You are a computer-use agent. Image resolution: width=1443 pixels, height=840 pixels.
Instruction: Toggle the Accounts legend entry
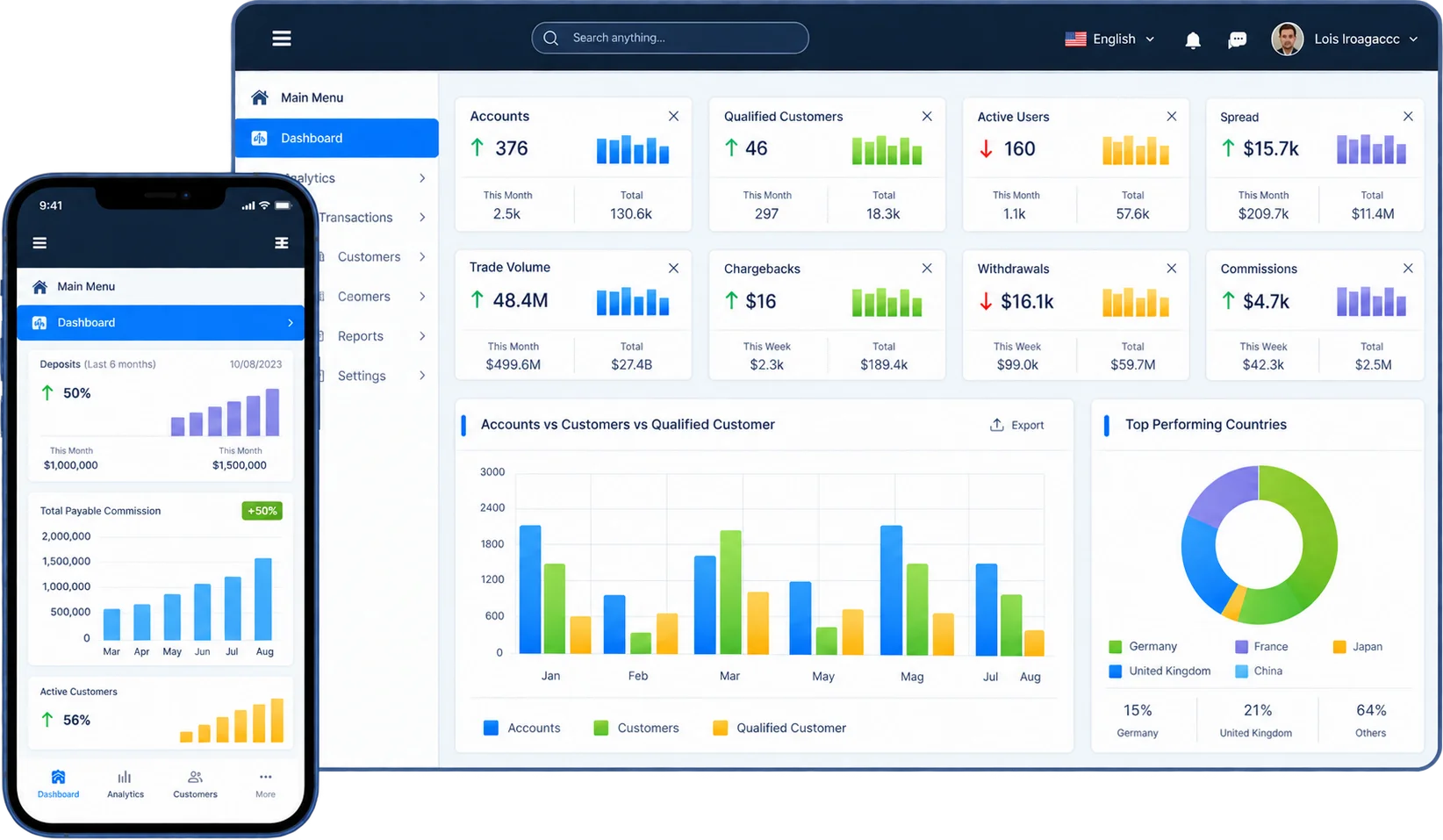point(521,728)
